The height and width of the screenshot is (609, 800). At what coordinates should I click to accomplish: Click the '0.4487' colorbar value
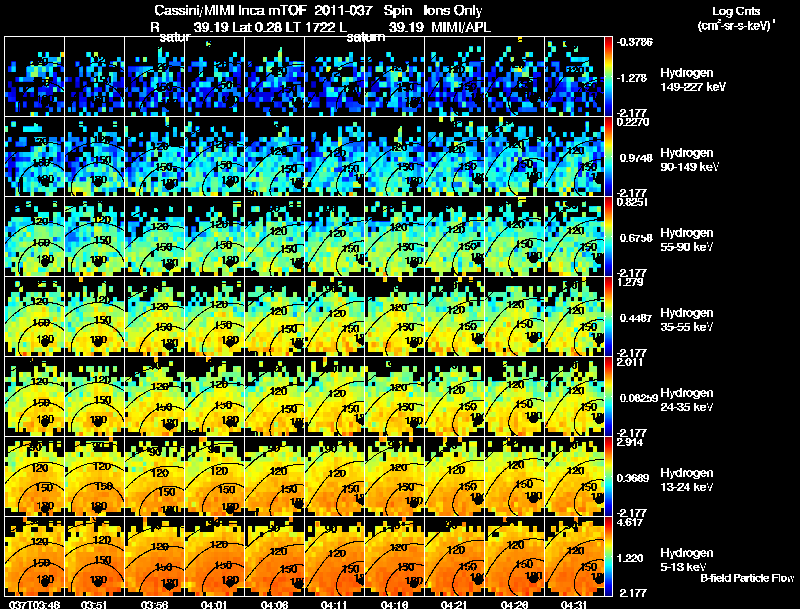636,318
